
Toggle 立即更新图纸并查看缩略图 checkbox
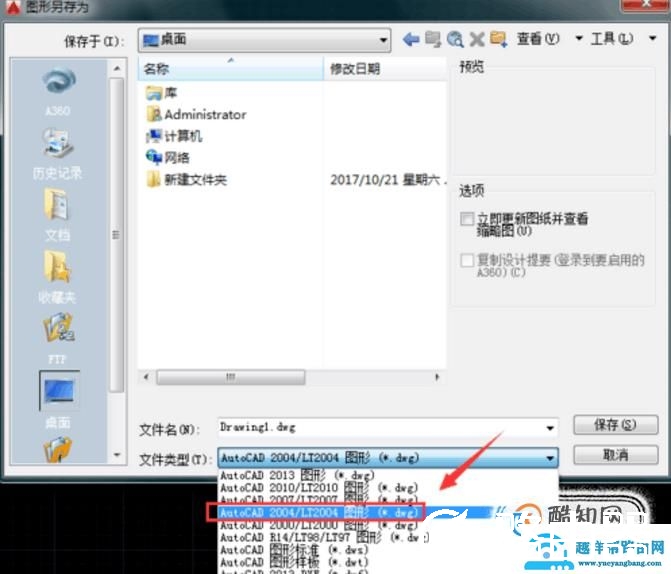tap(466, 219)
